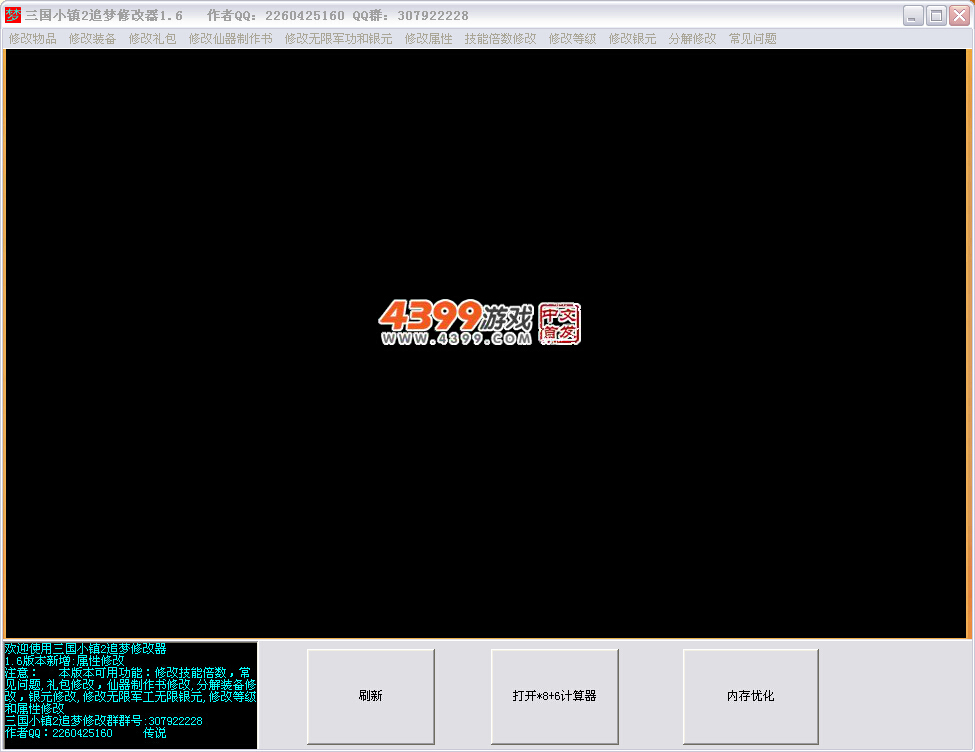The width and height of the screenshot is (975, 752).
Task: Click the 打开*8+6计算器 button
Action: (x=555, y=696)
